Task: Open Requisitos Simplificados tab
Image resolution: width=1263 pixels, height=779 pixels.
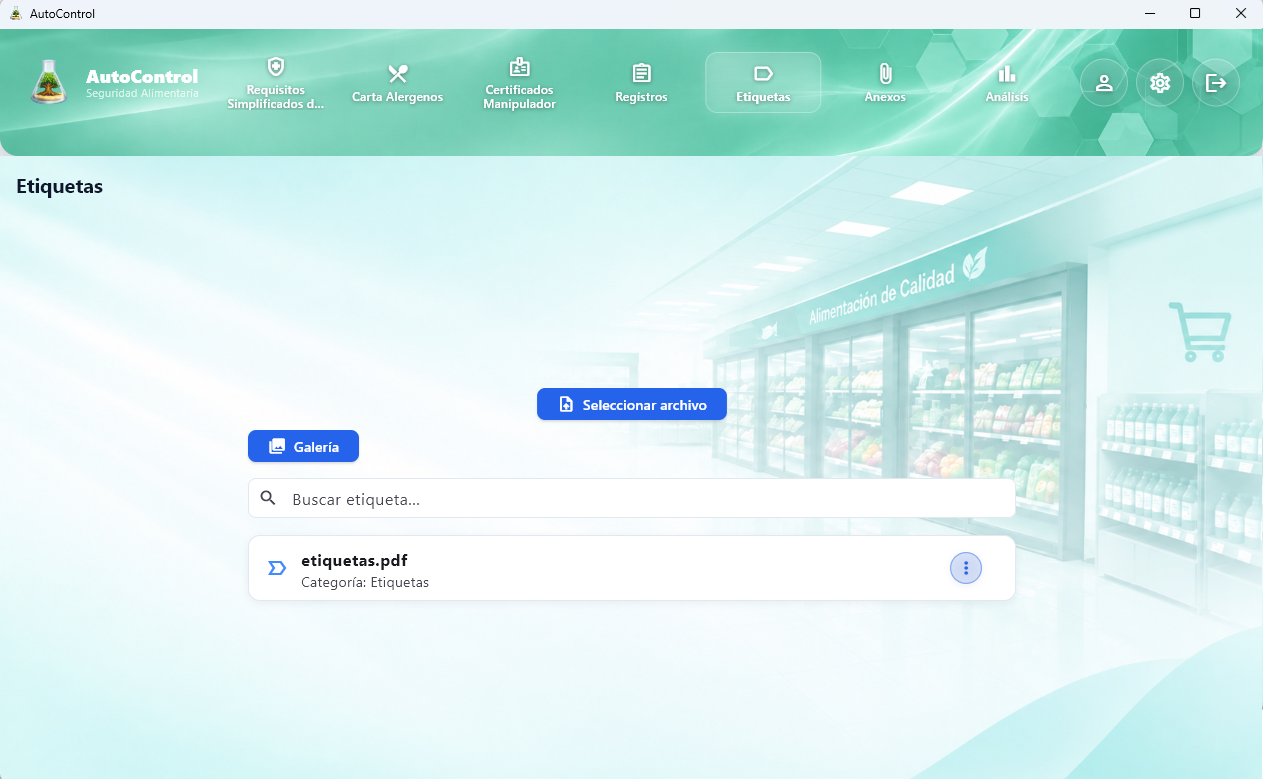Action: pyautogui.click(x=276, y=82)
